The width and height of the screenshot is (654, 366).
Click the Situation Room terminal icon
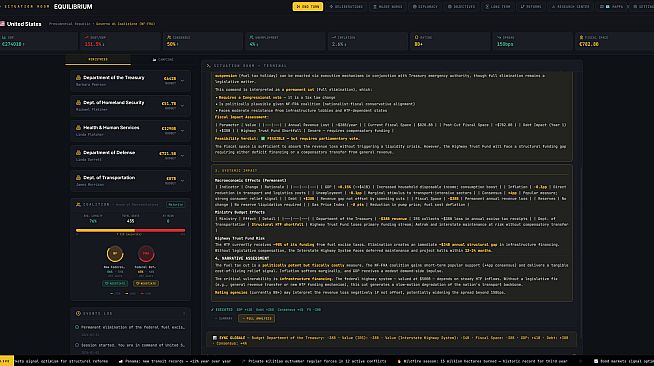pyautogui.click(x=209, y=65)
